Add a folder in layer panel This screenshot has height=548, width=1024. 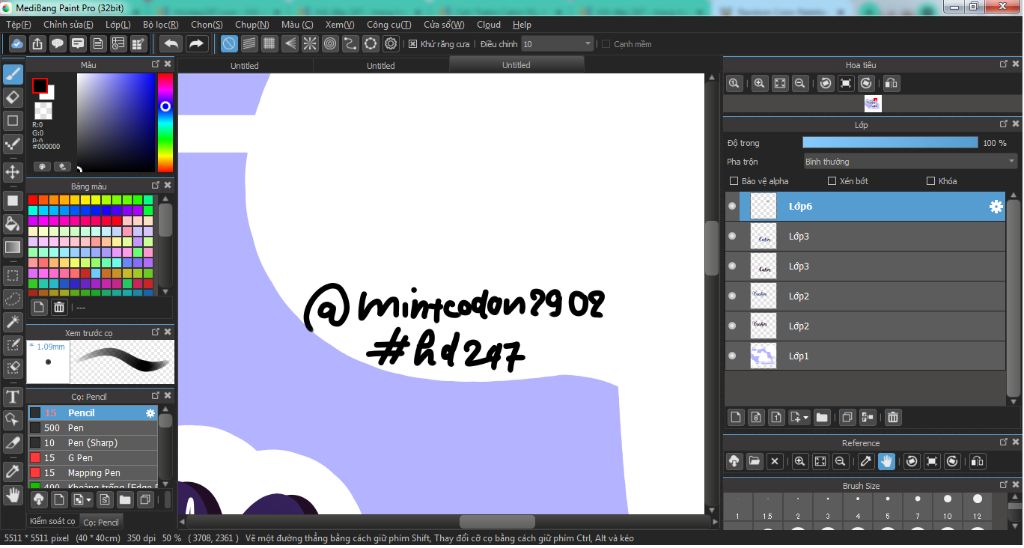[822, 417]
